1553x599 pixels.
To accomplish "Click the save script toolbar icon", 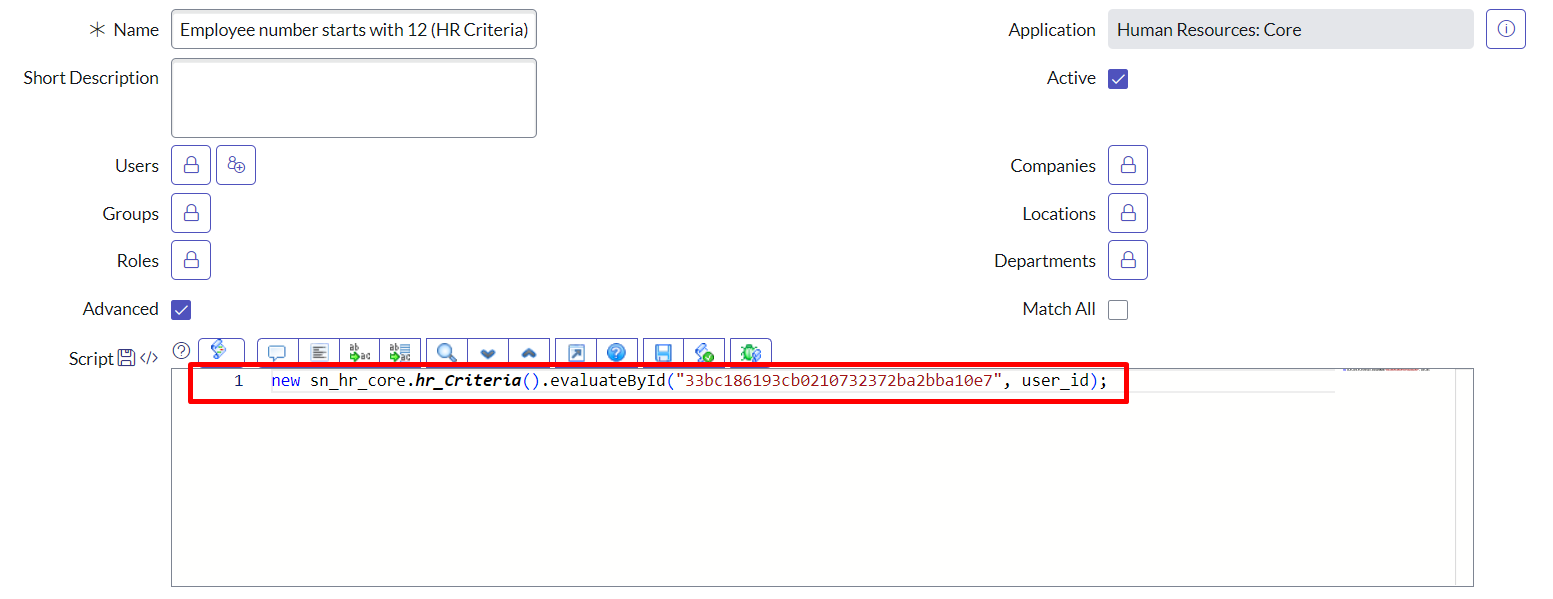I will [x=663, y=353].
